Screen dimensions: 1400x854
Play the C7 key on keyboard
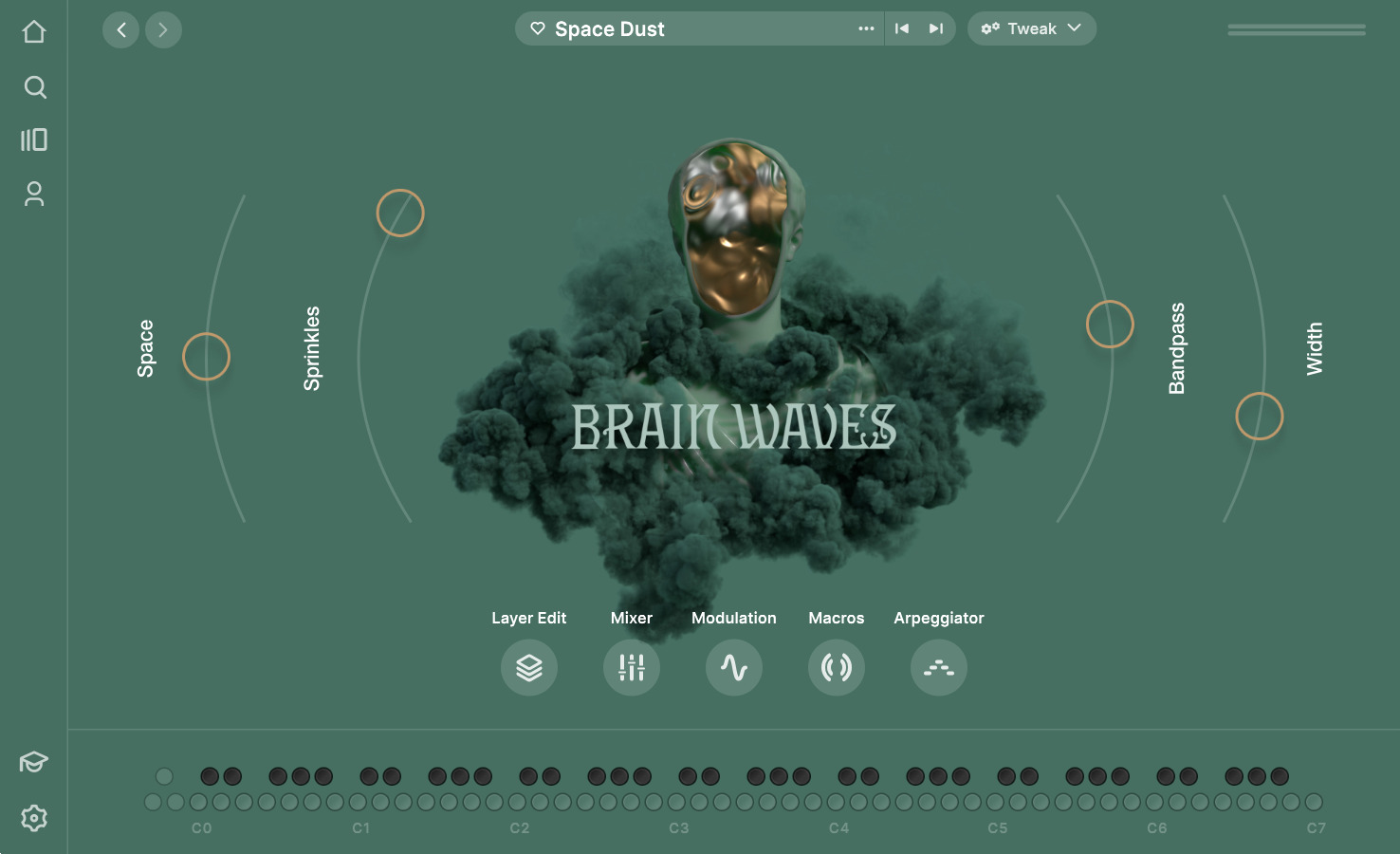coord(1314,803)
